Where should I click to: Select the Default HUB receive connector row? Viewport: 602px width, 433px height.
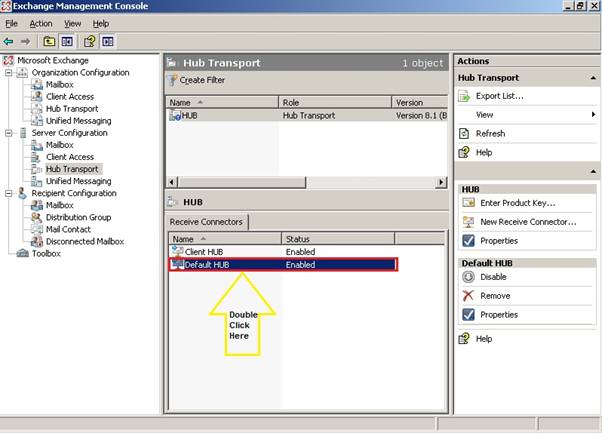[x=283, y=264]
